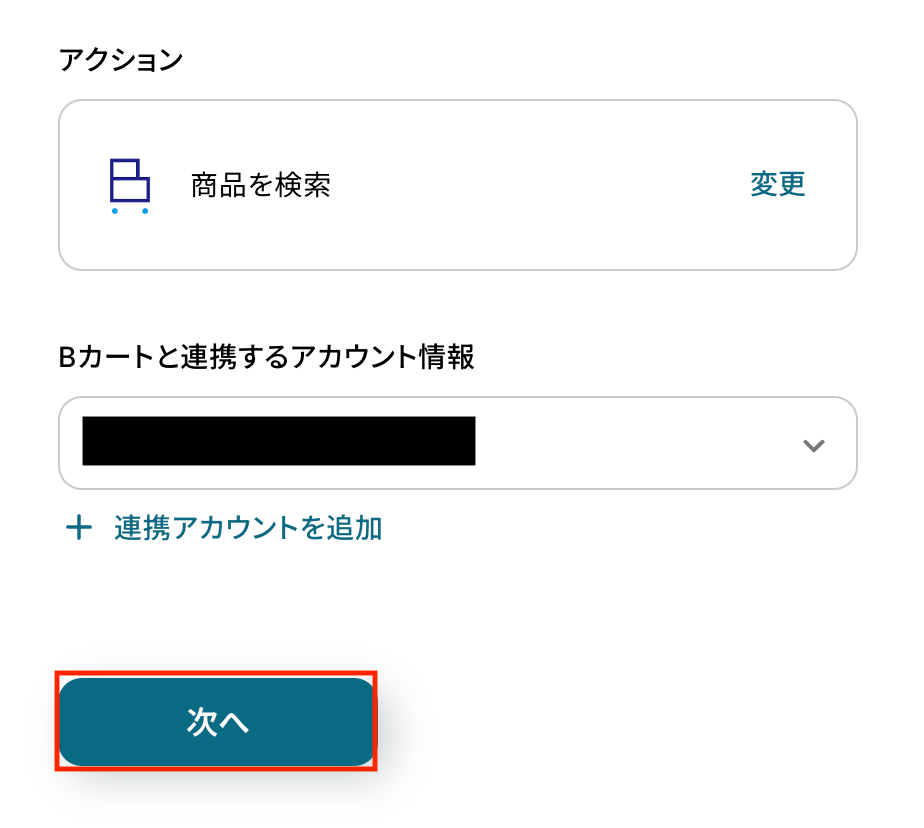This screenshot has height=828, width=924.
Task: Change the 商品を検索 action via 変更
Action: click(x=777, y=184)
